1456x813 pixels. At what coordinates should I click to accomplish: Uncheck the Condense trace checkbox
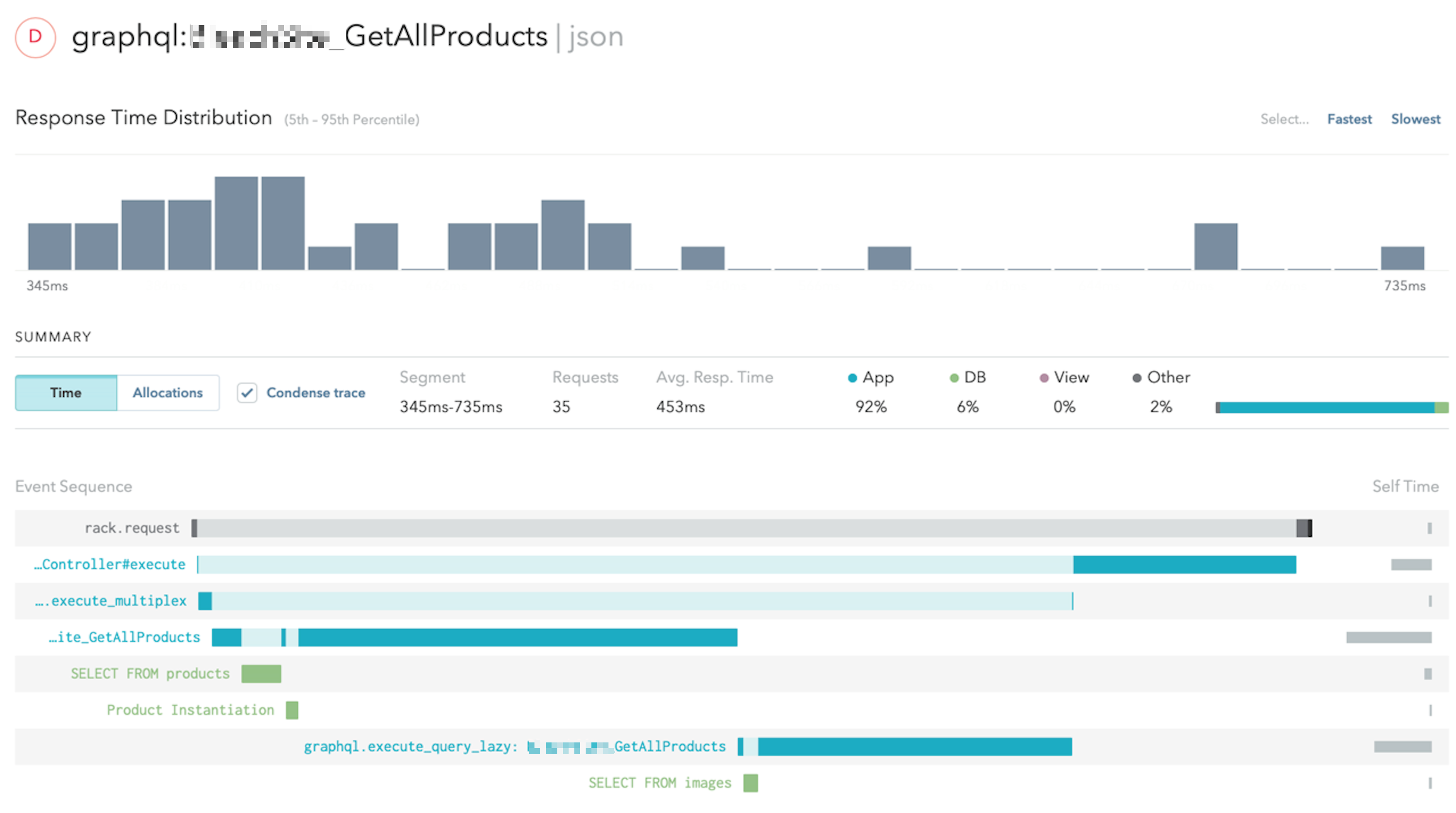click(x=247, y=392)
